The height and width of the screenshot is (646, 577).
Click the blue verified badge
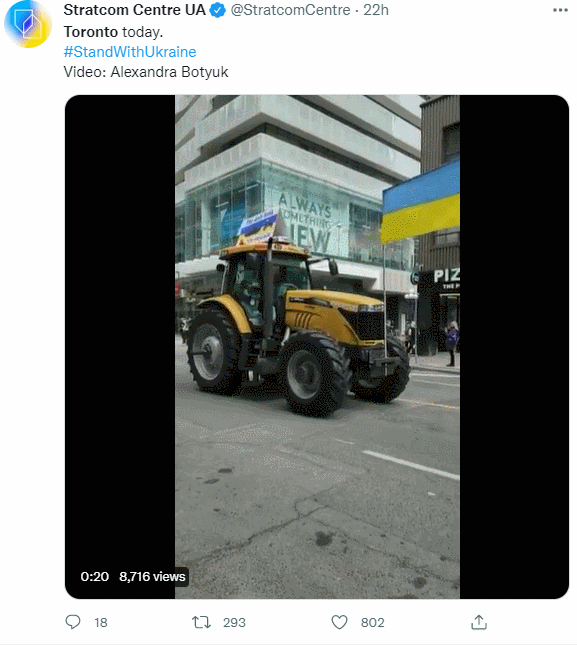coord(217,10)
